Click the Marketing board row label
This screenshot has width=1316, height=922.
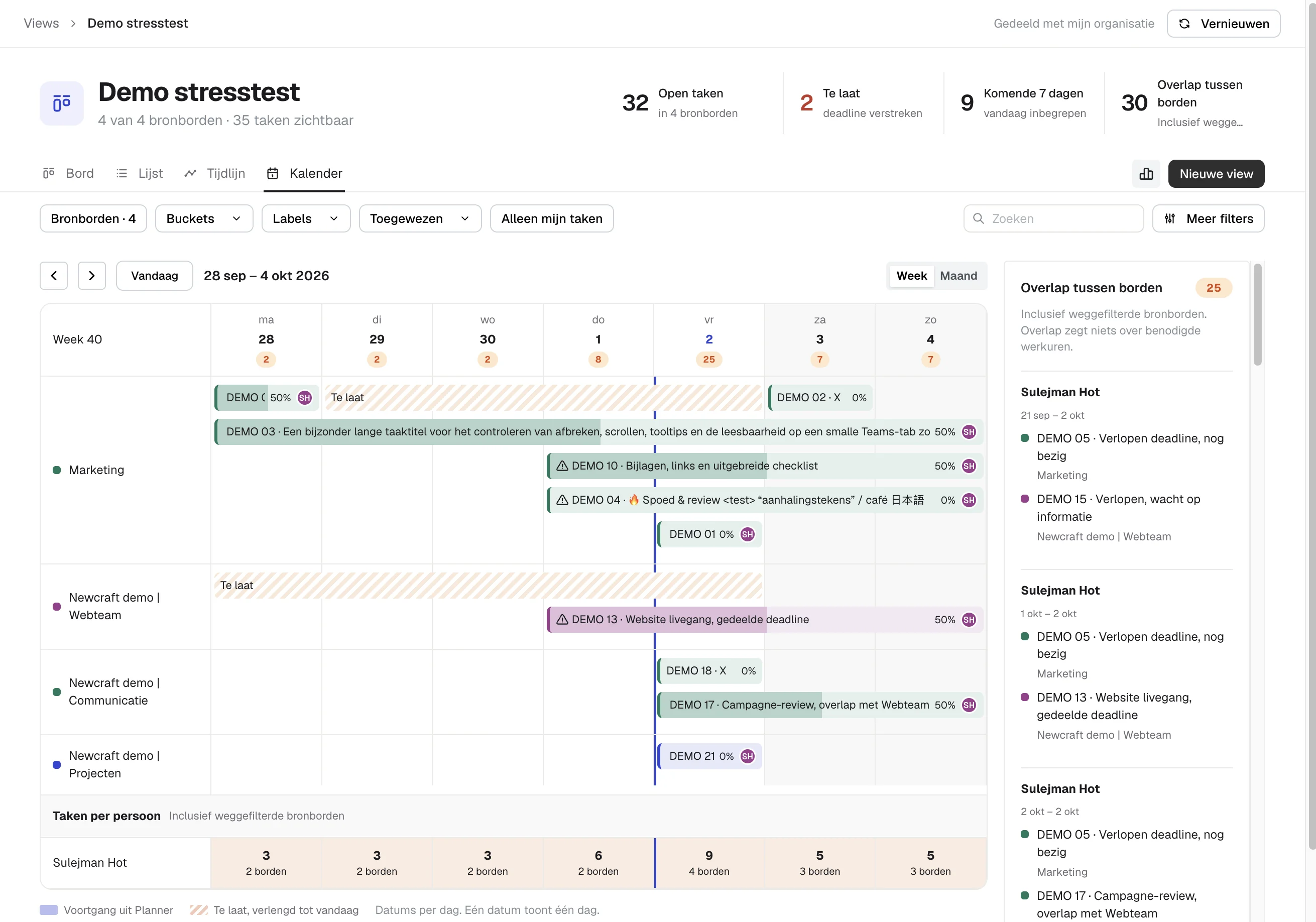tap(96, 470)
